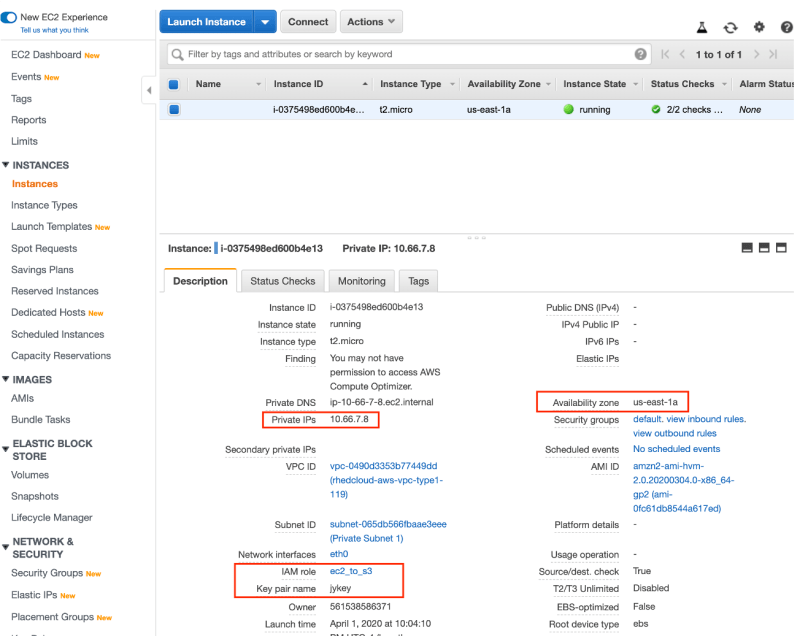Open the ec2_to_s3 IAM role link

pos(351,571)
